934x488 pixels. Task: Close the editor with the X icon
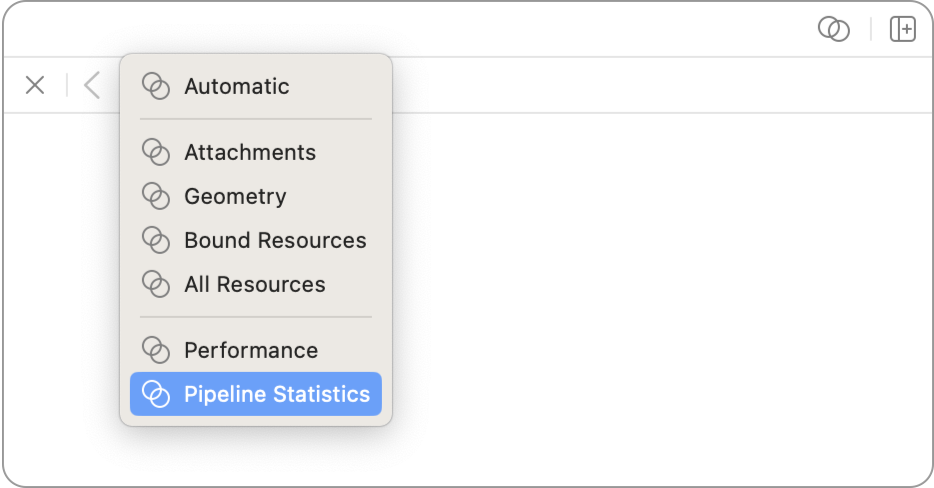point(35,85)
